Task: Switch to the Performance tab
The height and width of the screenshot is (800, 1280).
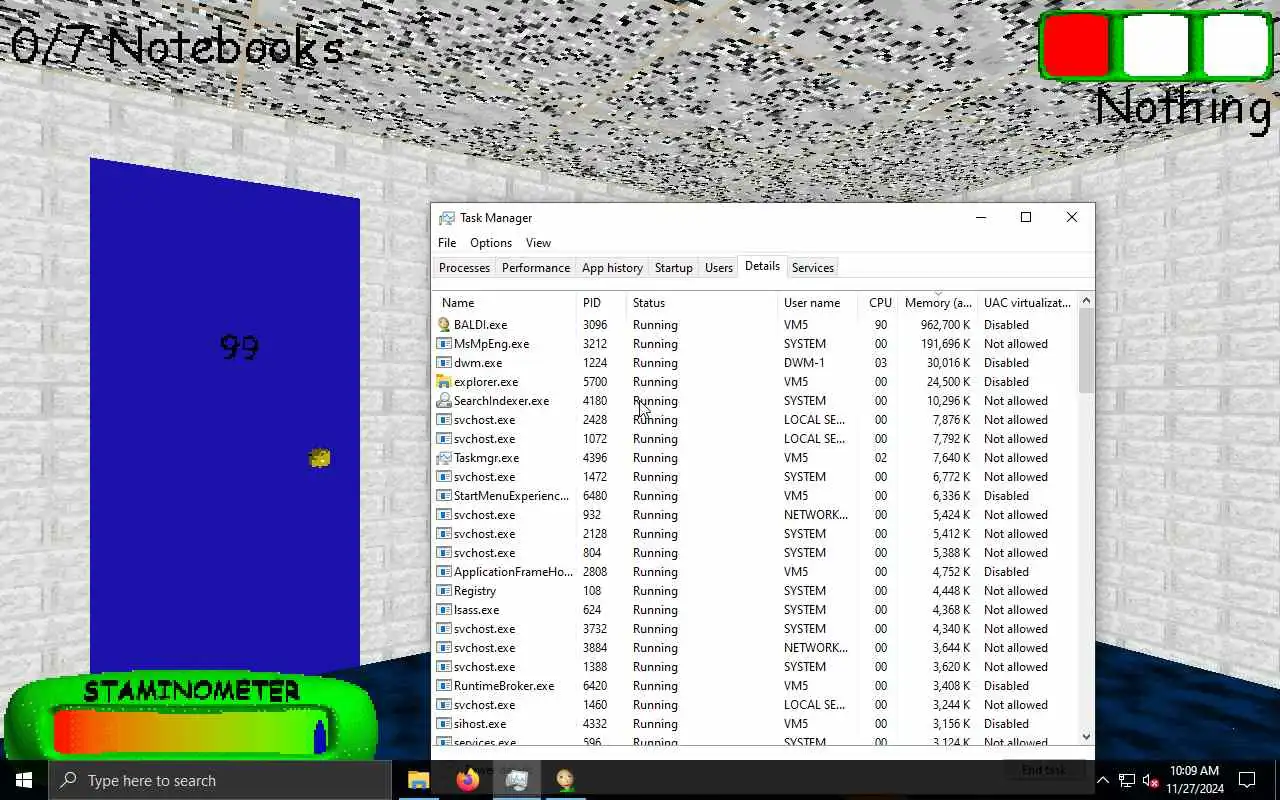Action: pos(536,268)
